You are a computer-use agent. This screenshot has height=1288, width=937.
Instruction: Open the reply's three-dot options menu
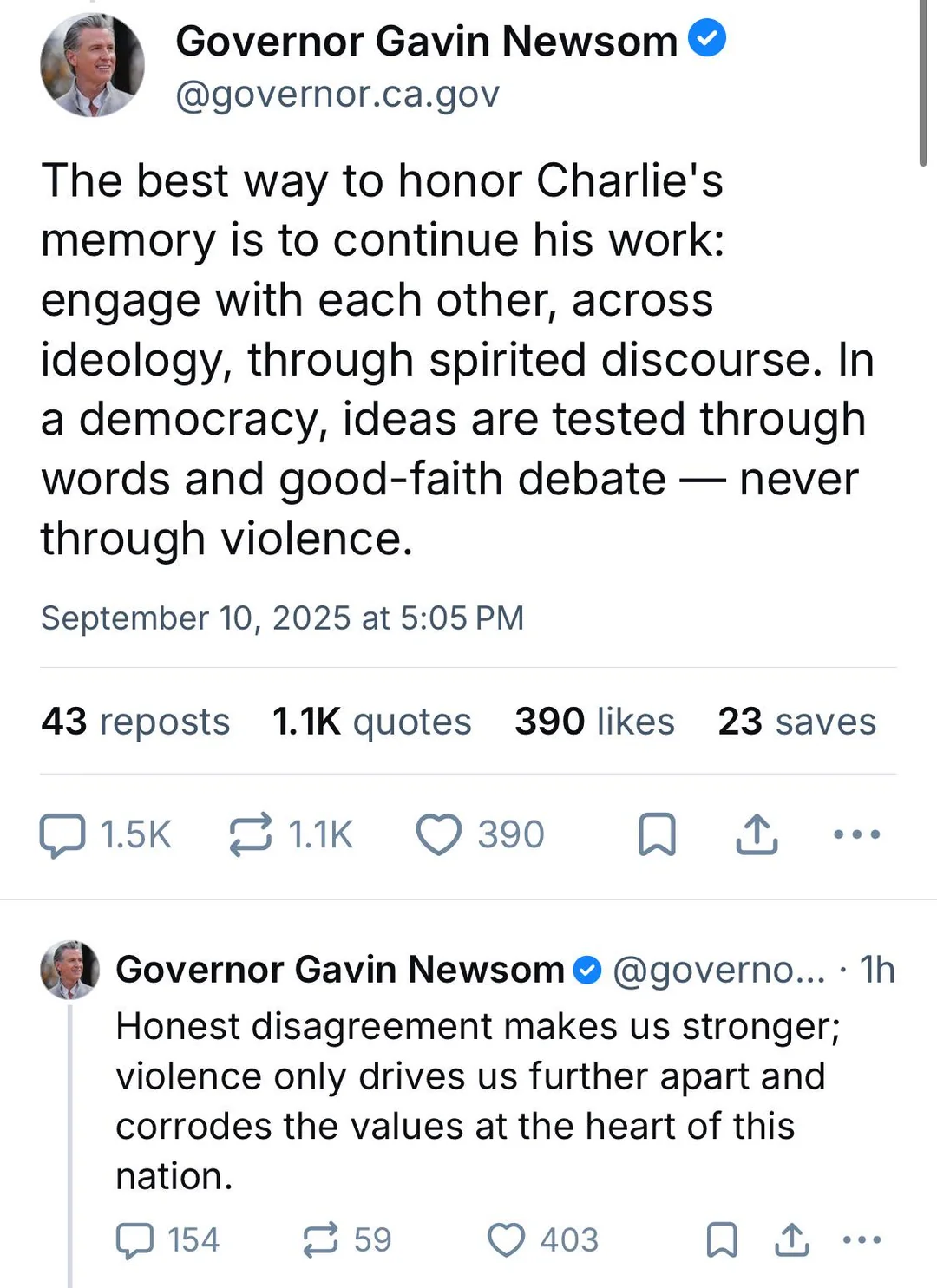click(x=862, y=1240)
